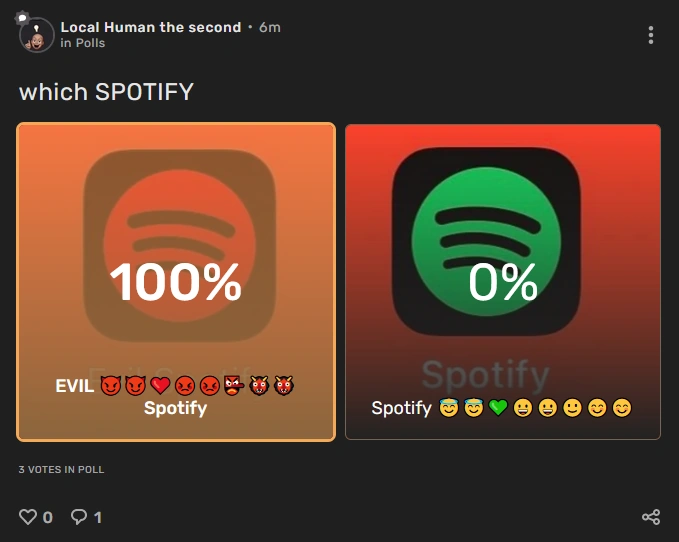This screenshot has height=542, width=679.
Task: Open the three-dot post options menu
Action: (x=651, y=35)
